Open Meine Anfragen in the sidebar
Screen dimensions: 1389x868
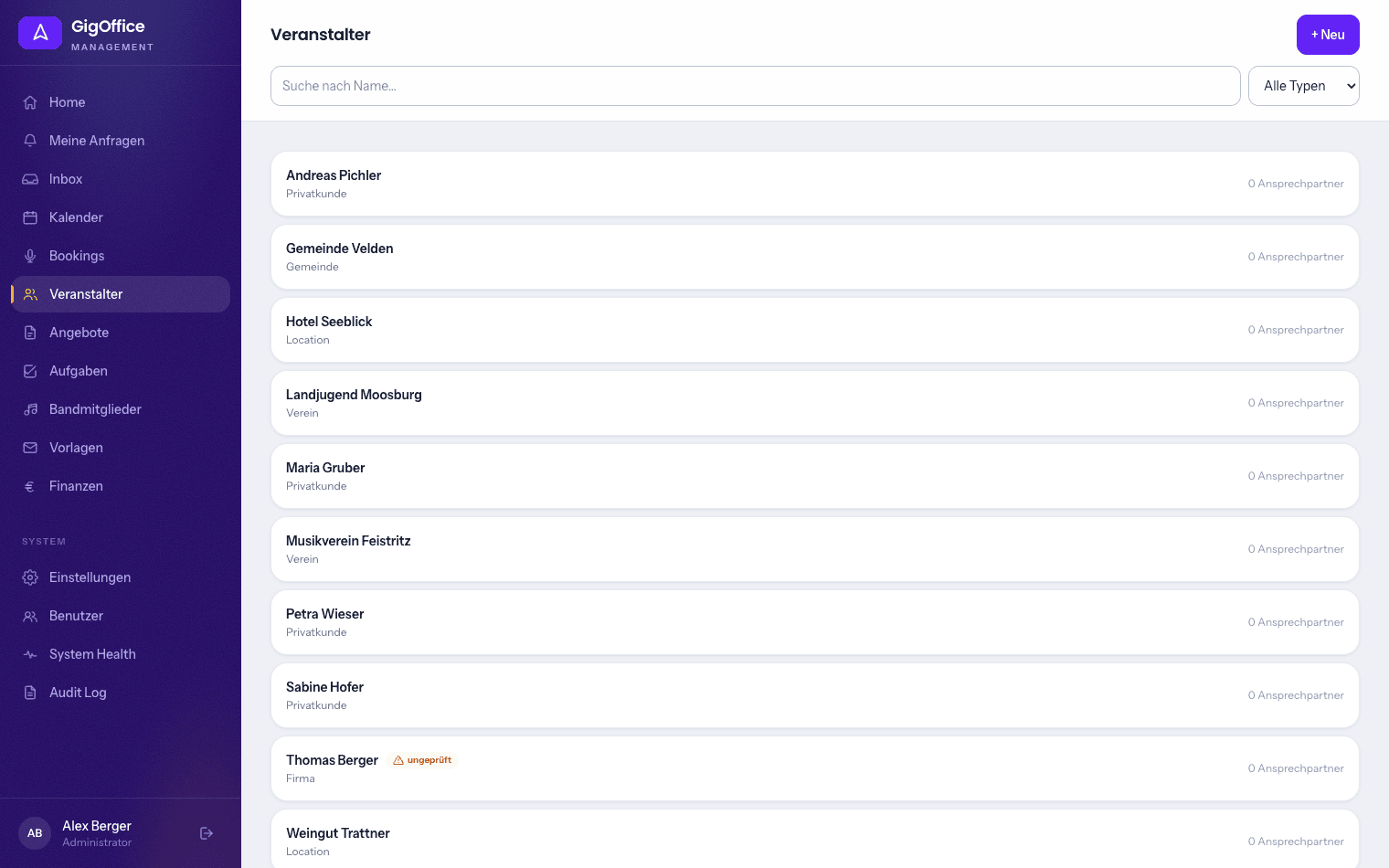[x=121, y=141]
